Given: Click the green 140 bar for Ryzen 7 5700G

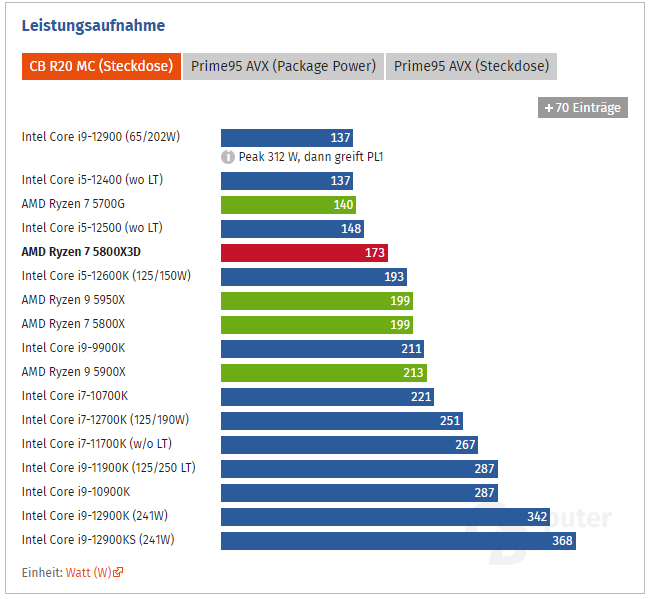Looking at the screenshot, I should [x=288, y=205].
